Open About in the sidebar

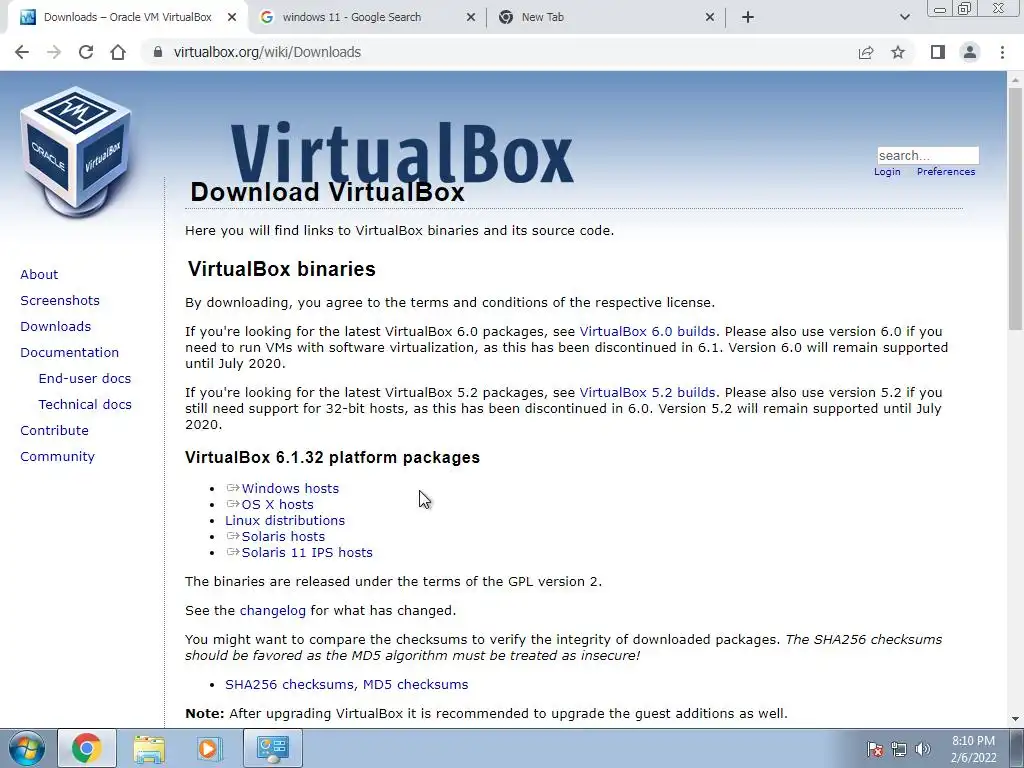tap(39, 274)
